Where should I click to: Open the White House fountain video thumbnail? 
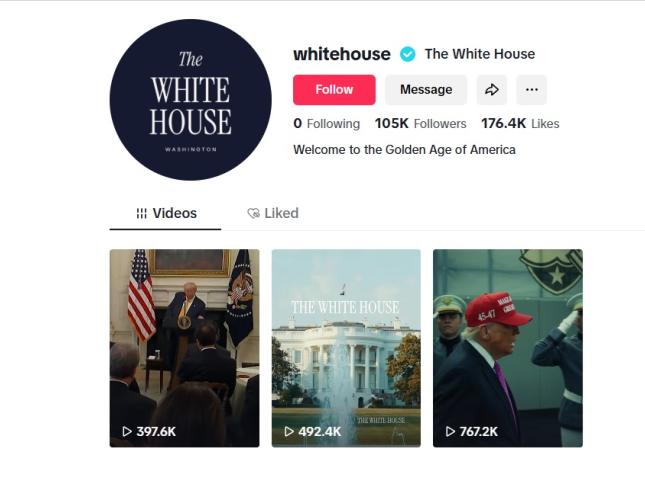pyautogui.click(x=346, y=348)
